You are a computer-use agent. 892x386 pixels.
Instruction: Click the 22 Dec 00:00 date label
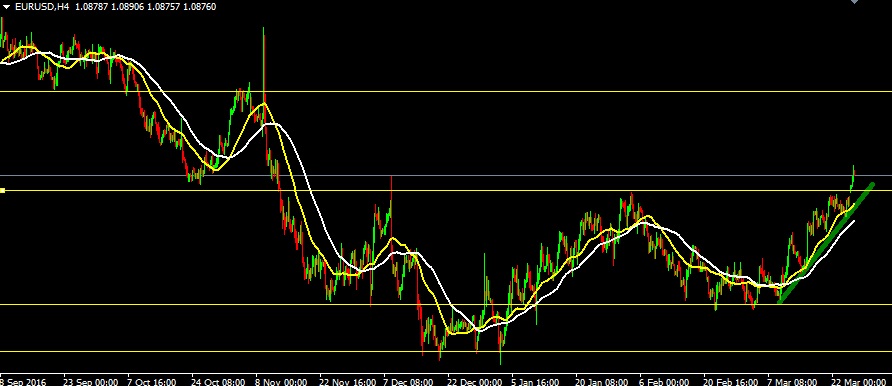[474, 381]
